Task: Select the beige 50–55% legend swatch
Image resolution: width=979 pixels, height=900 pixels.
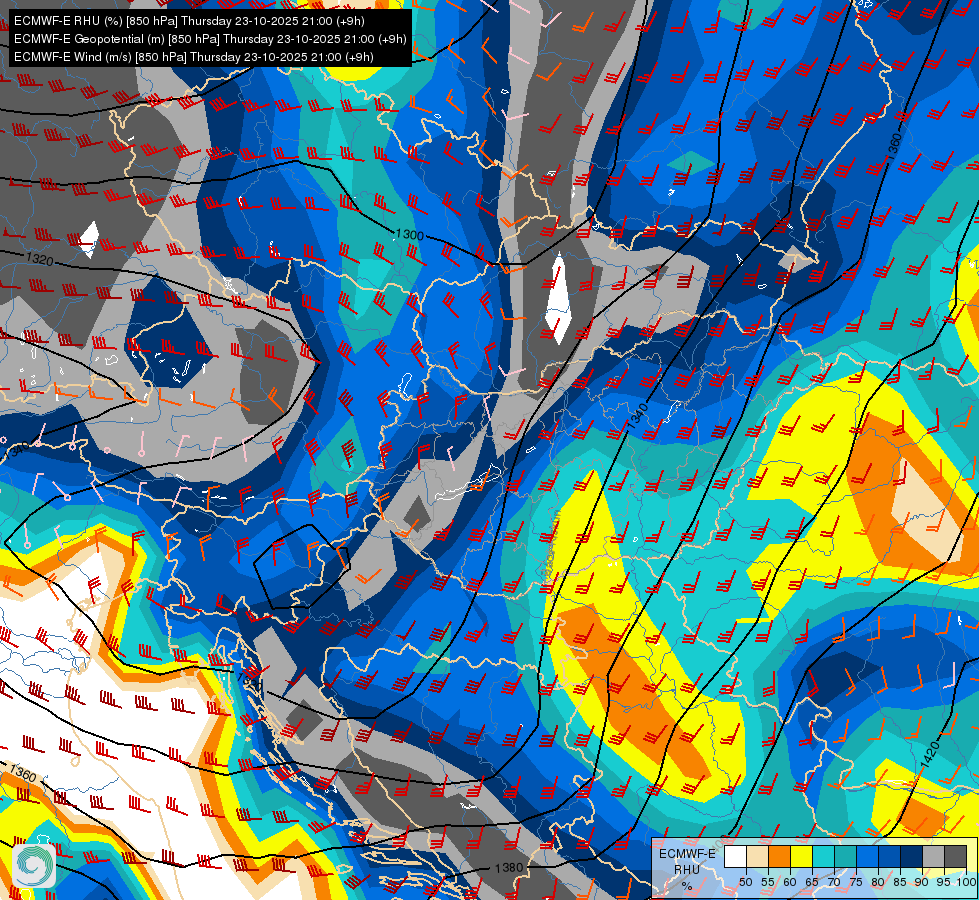Action: [757, 856]
